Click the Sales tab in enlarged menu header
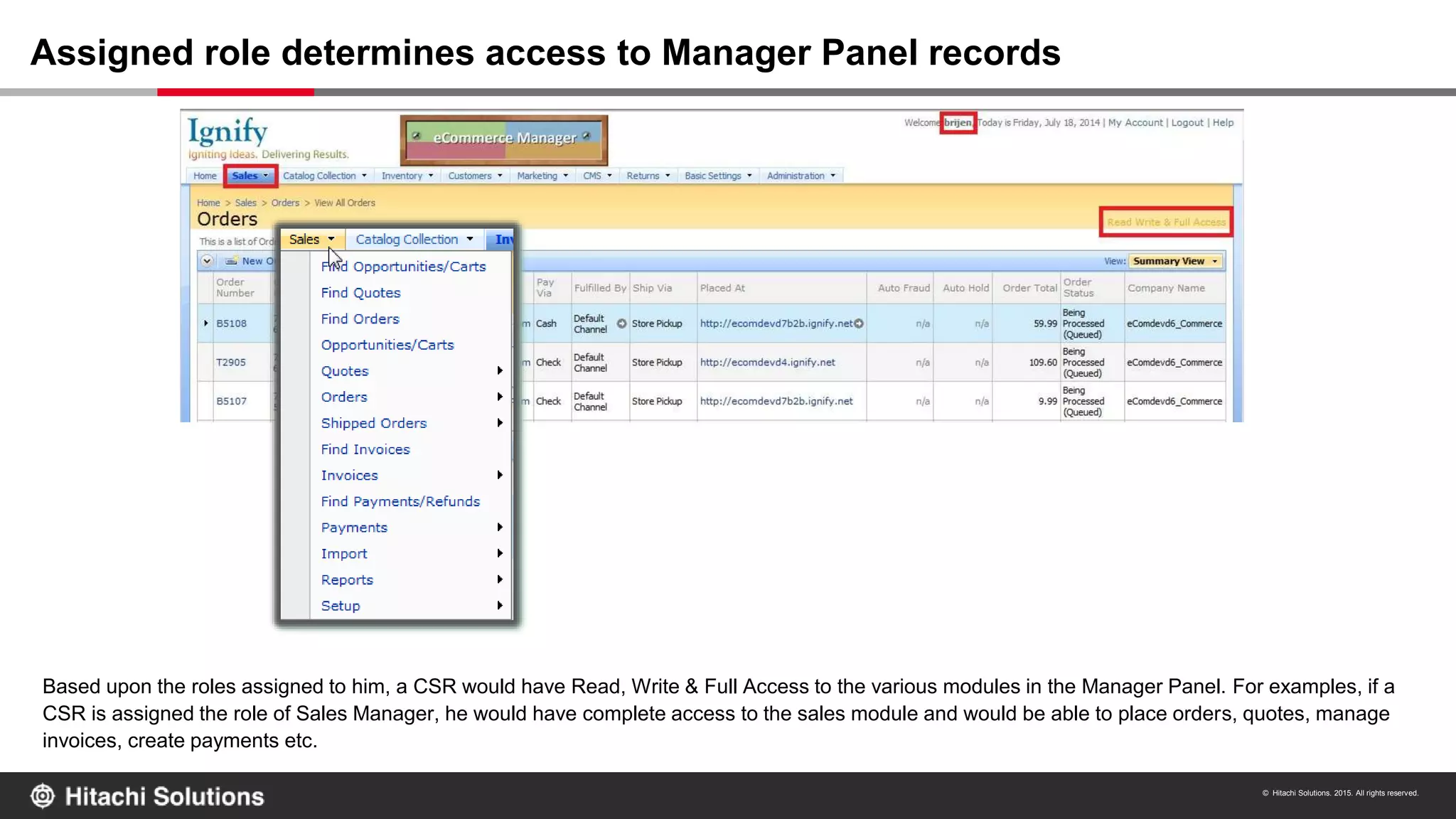Viewport: 1456px width, 819px height. pyautogui.click(x=311, y=240)
